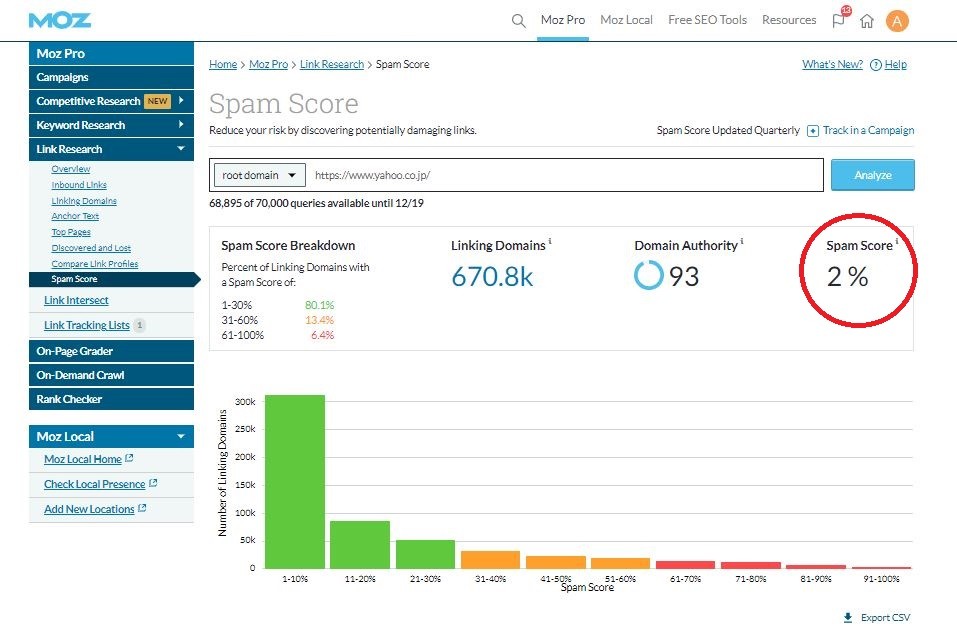Image resolution: width=957 pixels, height=637 pixels.
Task: Click the Home breadcrumb link
Action: coord(223,65)
